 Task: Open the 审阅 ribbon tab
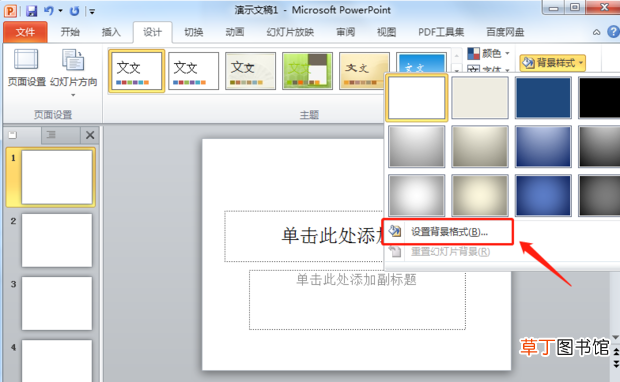point(346,32)
